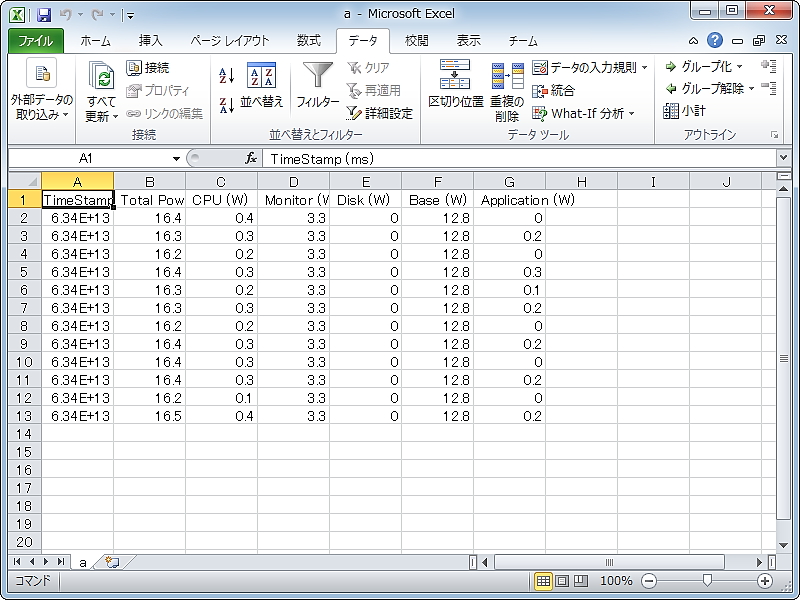The width and height of the screenshot is (800, 600).
Task: Click the Subtotal (小計) command
Action: (x=684, y=111)
